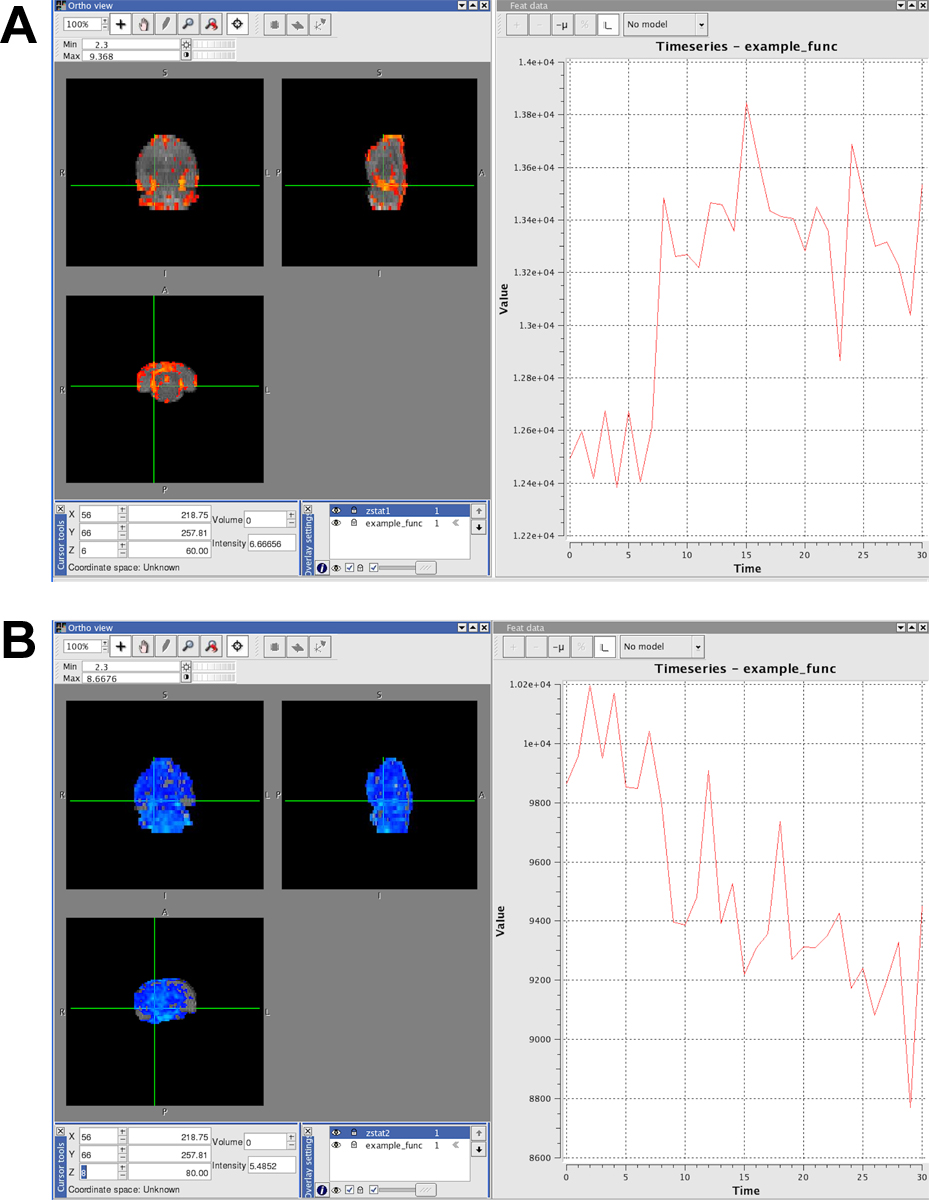Viewport: 929px width, 1200px height.
Task: Click the axes icon in panel B Feat data toolbar
Action: [x=604, y=647]
